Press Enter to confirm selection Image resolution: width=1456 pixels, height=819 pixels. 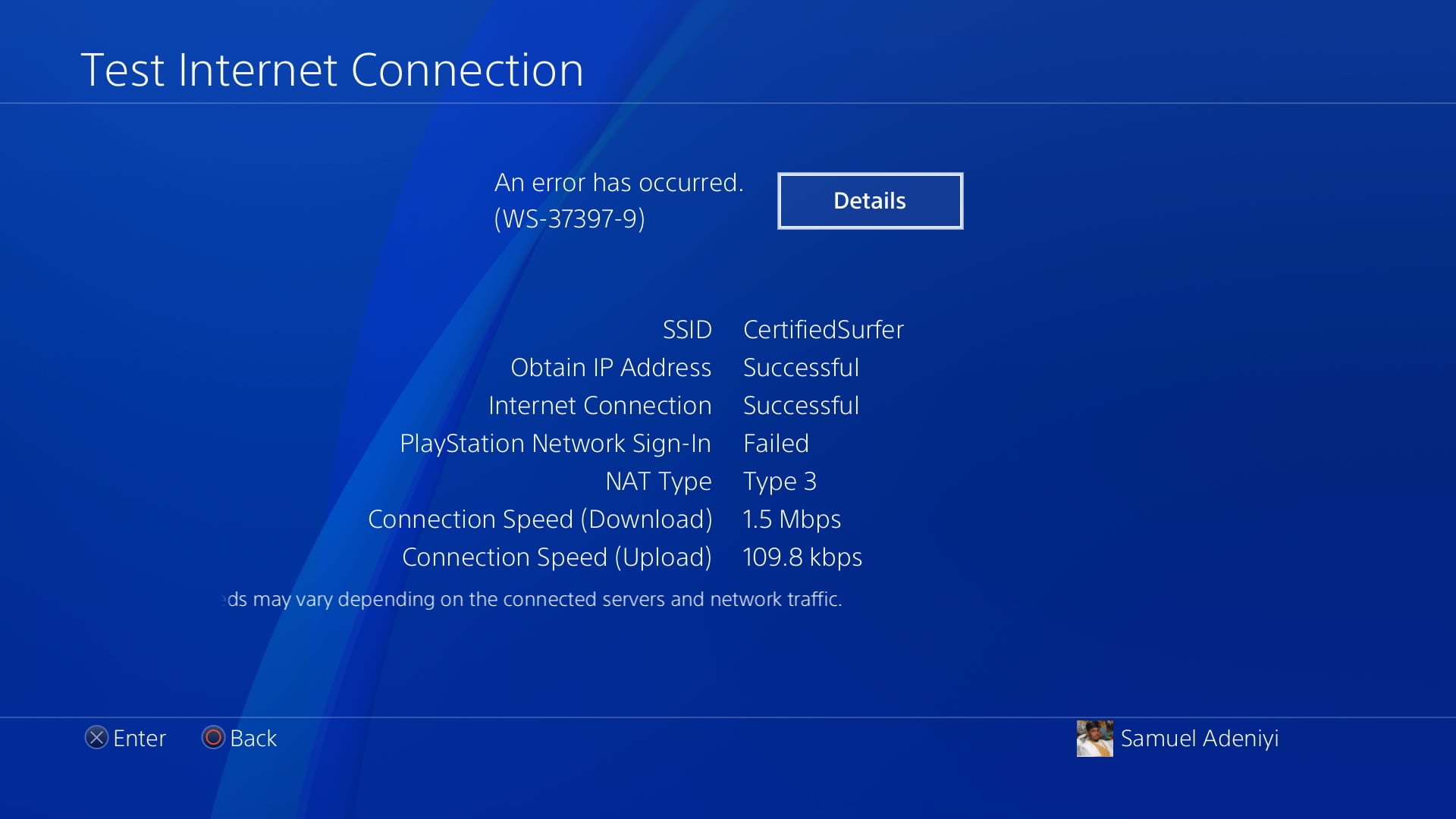click(125, 738)
